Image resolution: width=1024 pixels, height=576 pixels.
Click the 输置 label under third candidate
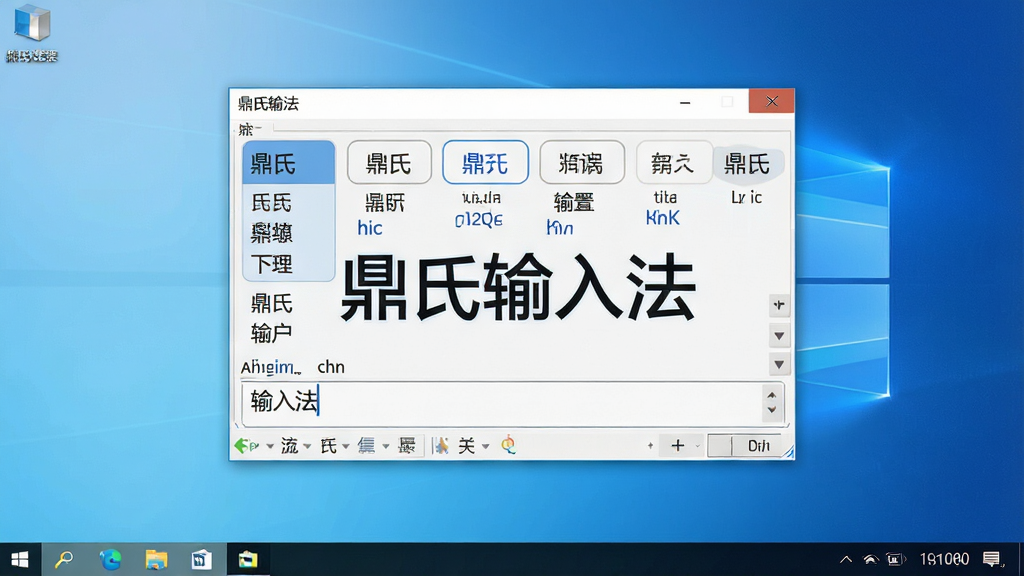[574, 203]
